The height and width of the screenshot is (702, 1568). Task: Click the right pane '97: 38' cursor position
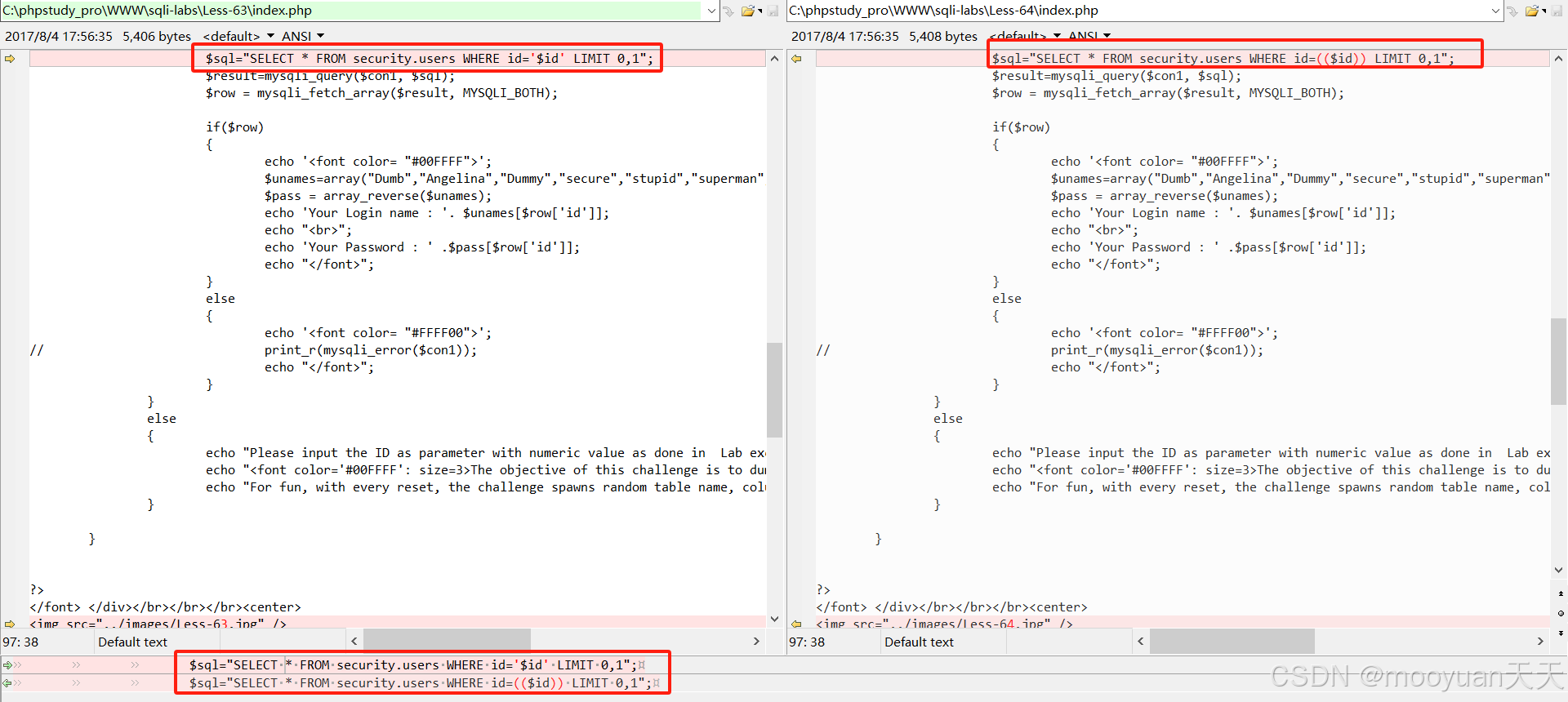coord(807,642)
